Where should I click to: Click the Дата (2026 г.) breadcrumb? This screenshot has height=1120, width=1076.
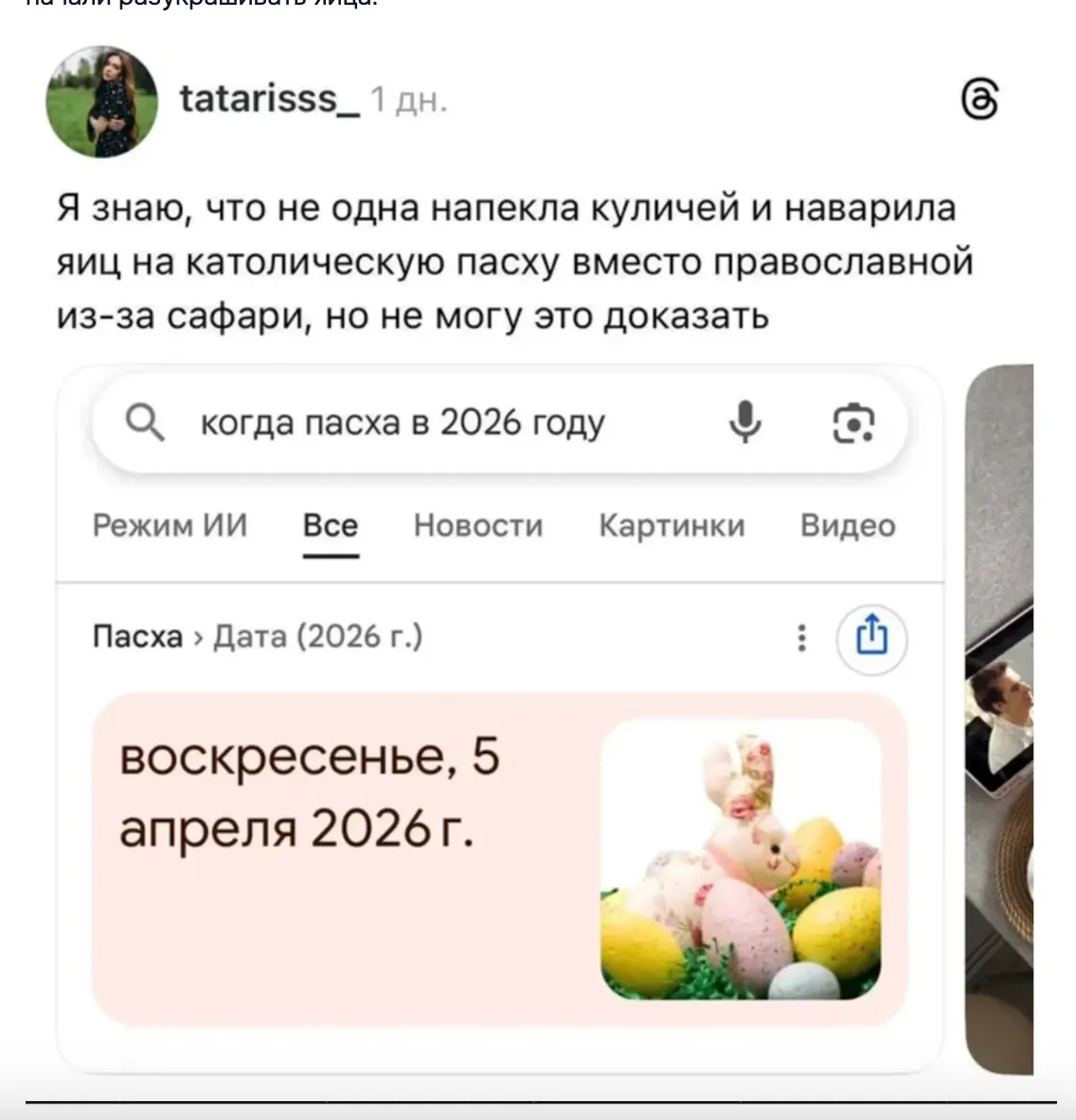[x=317, y=637]
